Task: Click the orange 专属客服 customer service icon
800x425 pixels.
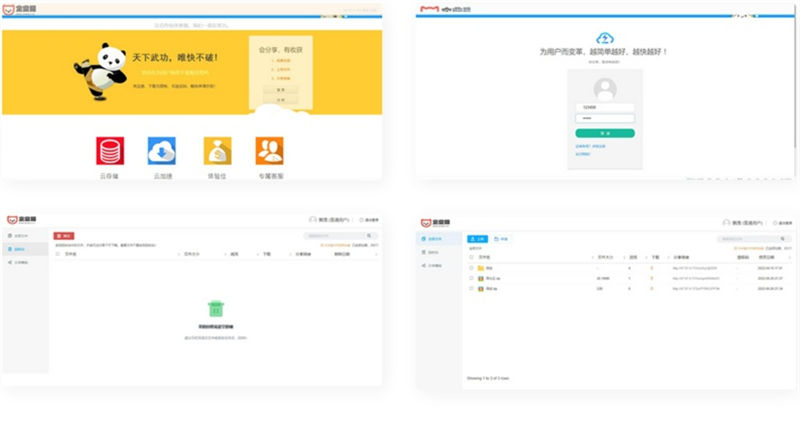Action: click(x=269, y=151)
